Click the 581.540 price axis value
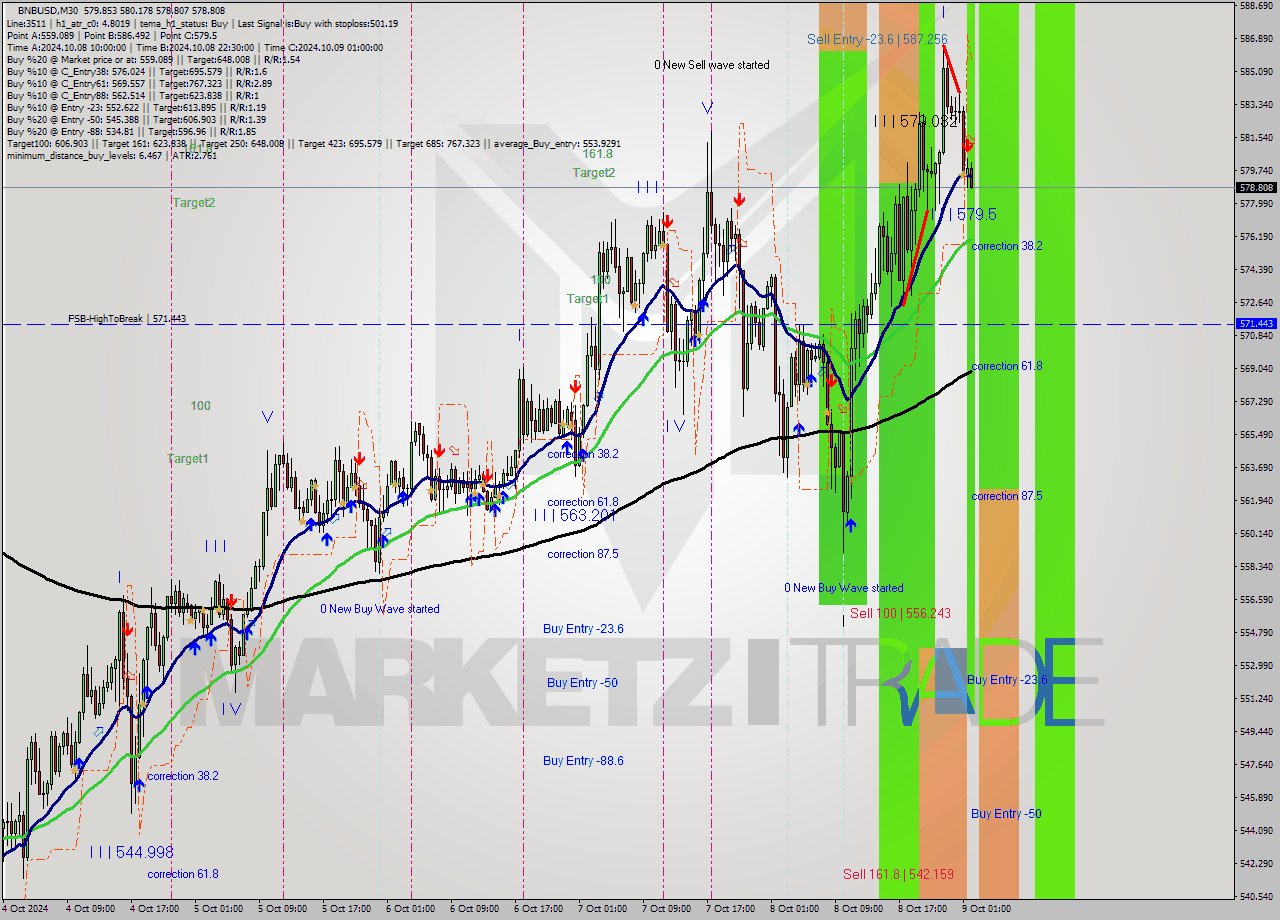The height and width of the screenshot is (920, 1280). click(x=1256, y=137)
